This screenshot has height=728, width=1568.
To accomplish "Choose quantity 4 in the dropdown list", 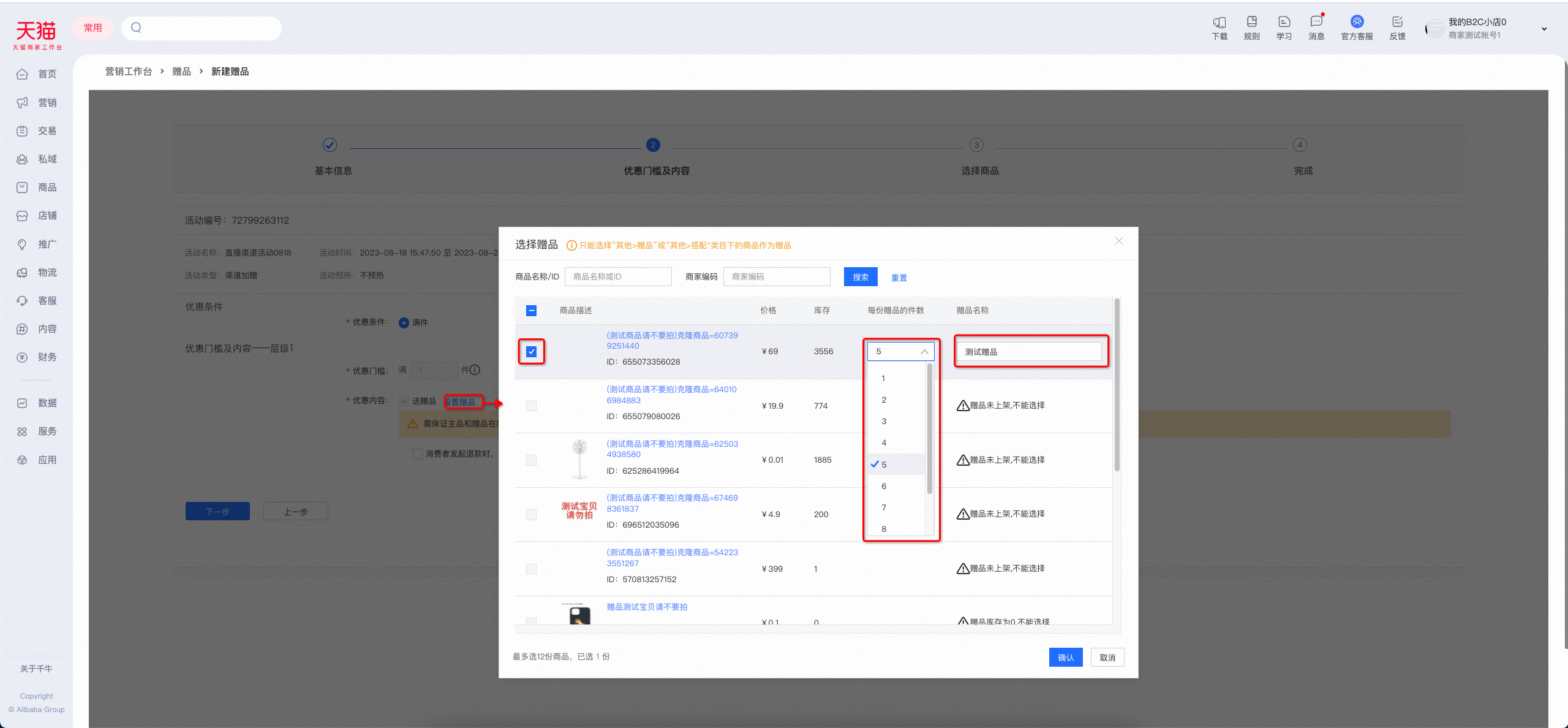I will 896,442.
